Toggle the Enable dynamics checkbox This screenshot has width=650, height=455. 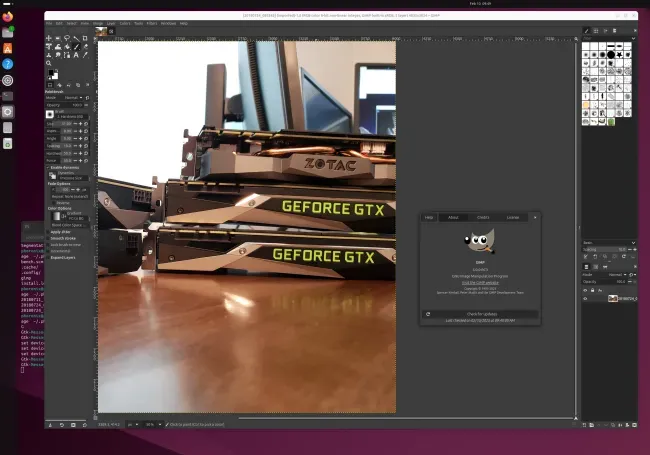click(48, 167)
